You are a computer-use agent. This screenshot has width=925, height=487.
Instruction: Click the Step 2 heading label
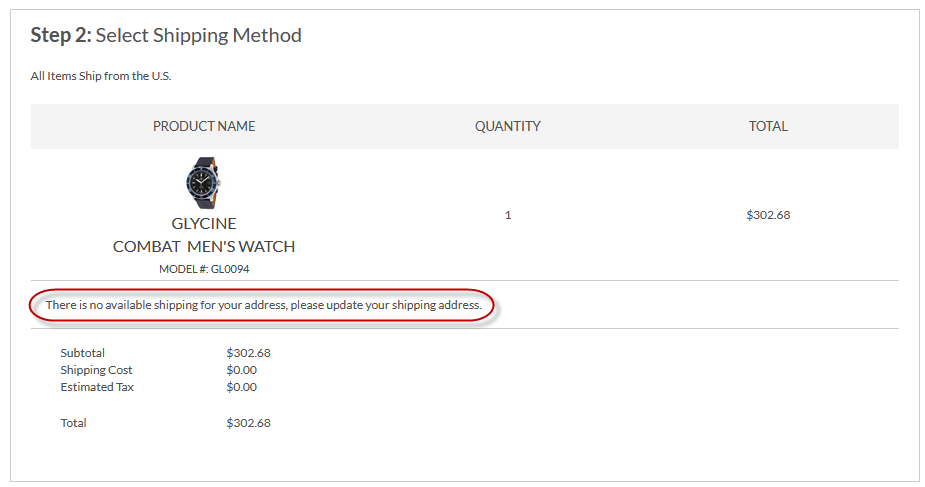pyautogui.click(x=61, y=36)
